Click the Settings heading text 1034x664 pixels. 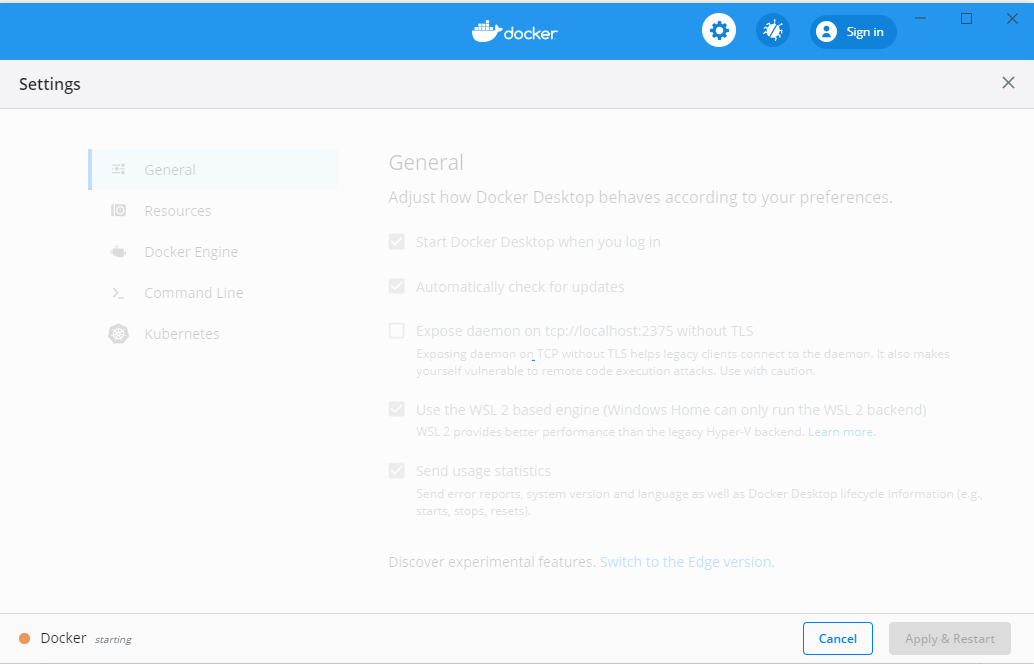(49, 84)
